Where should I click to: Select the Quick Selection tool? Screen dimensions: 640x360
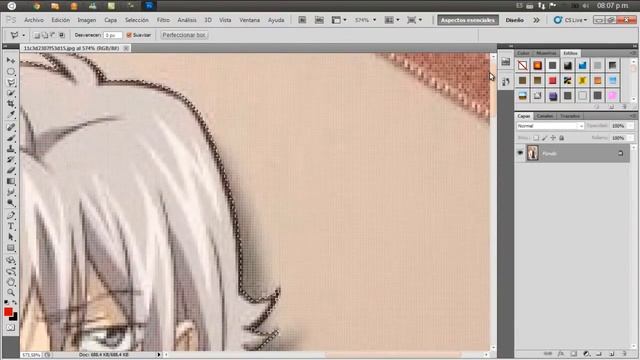[x=11, y=93]
